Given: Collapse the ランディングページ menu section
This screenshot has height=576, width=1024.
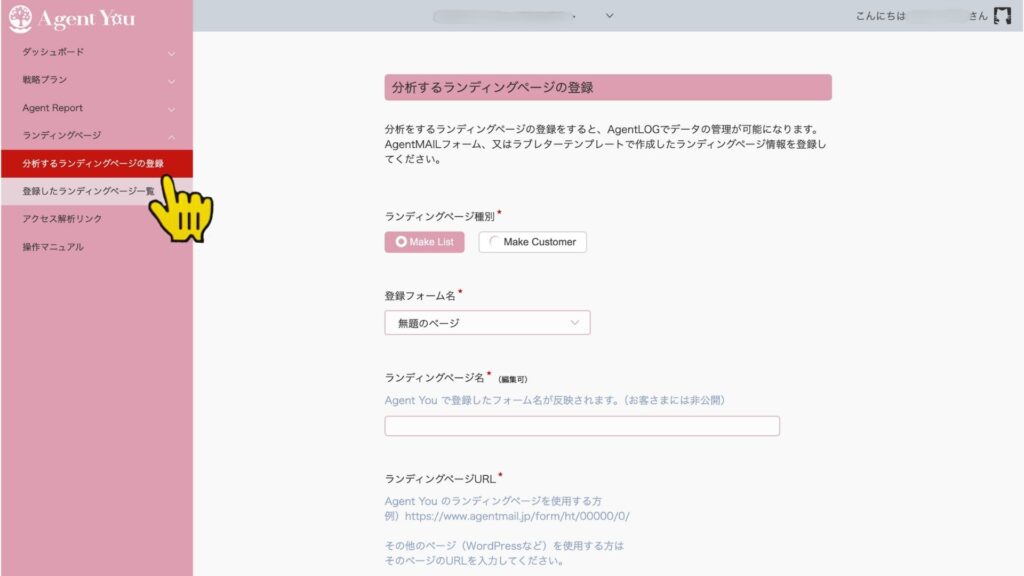Looking at the screenshot, I should click(171, 136).
